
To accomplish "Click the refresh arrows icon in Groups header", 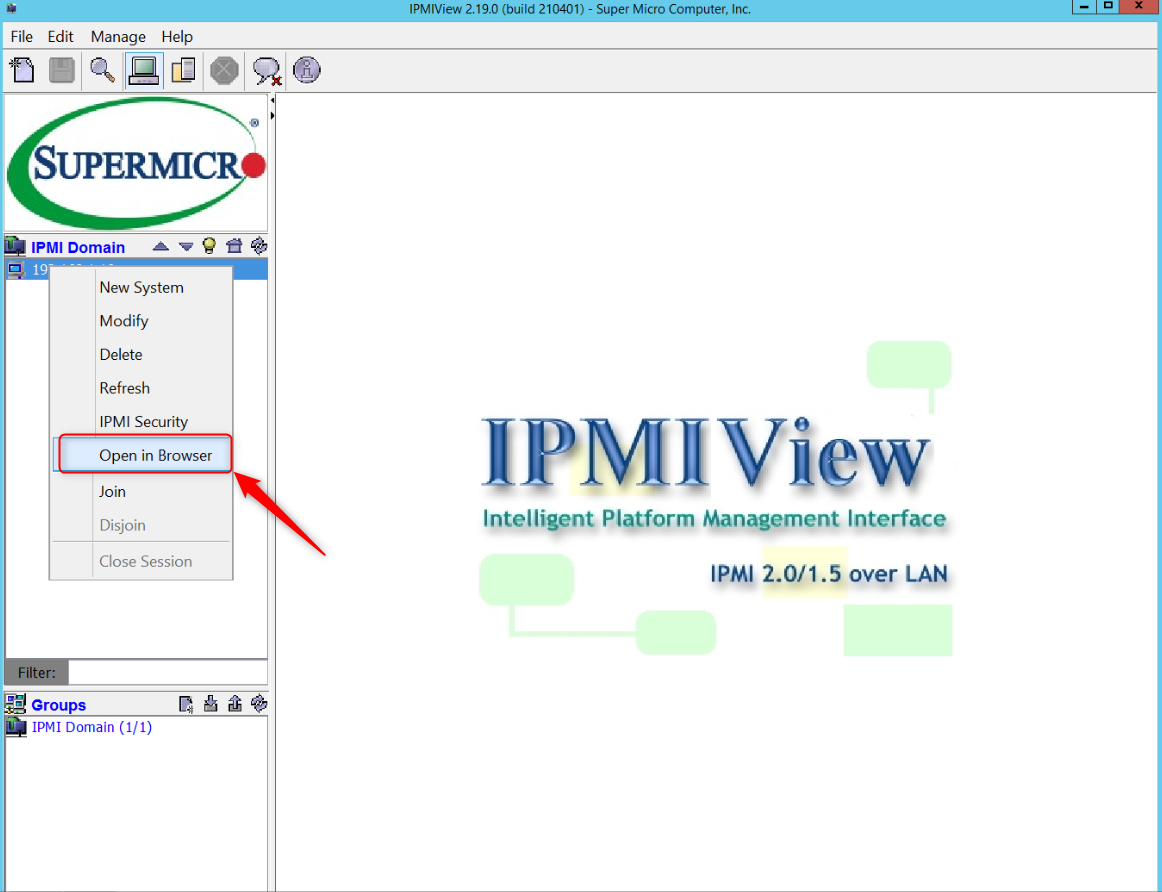I will 259,704.
